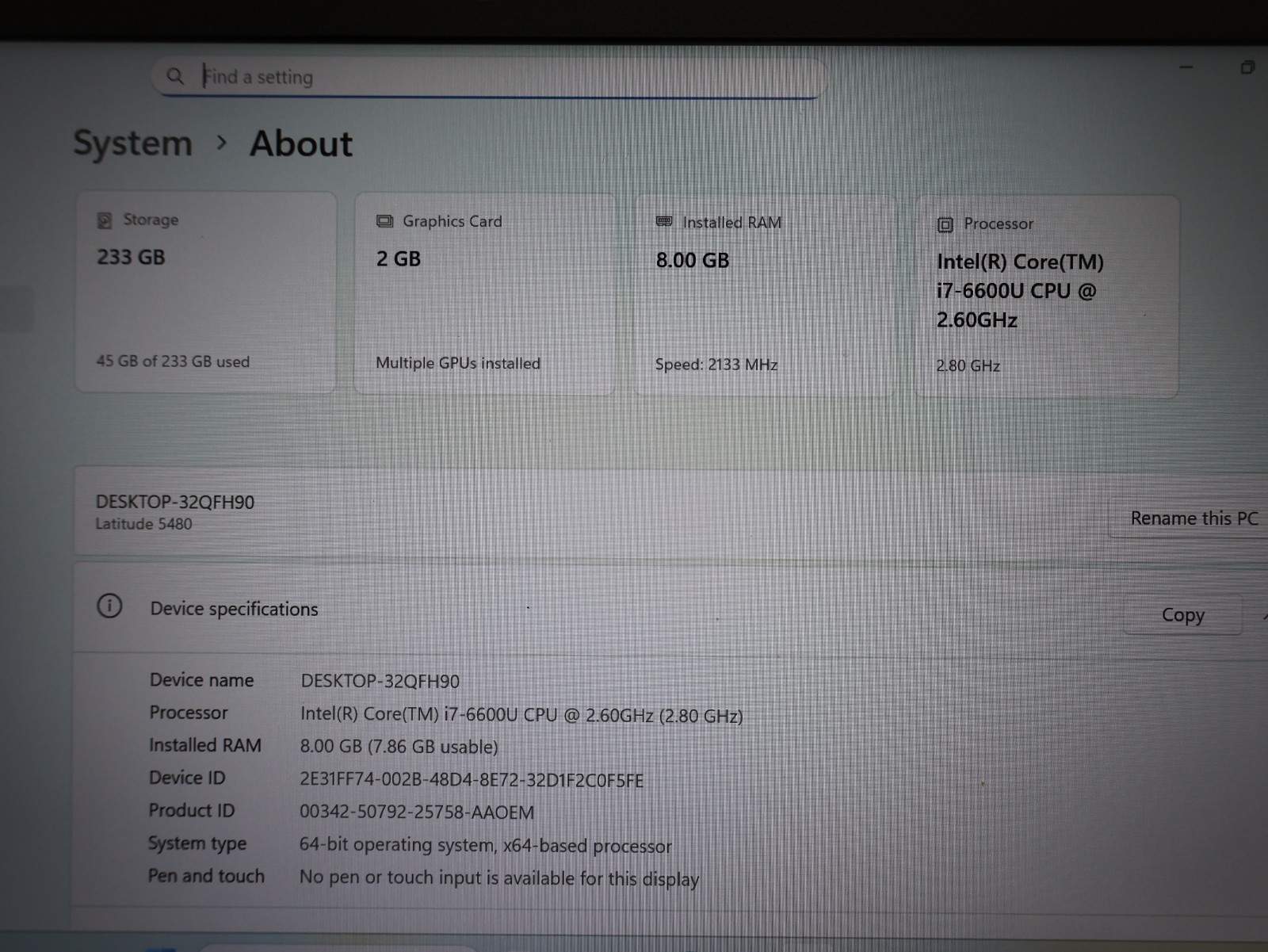Copy the device specifications
The width and height of the screenshot is (1268, 952).
[1182, 615]
